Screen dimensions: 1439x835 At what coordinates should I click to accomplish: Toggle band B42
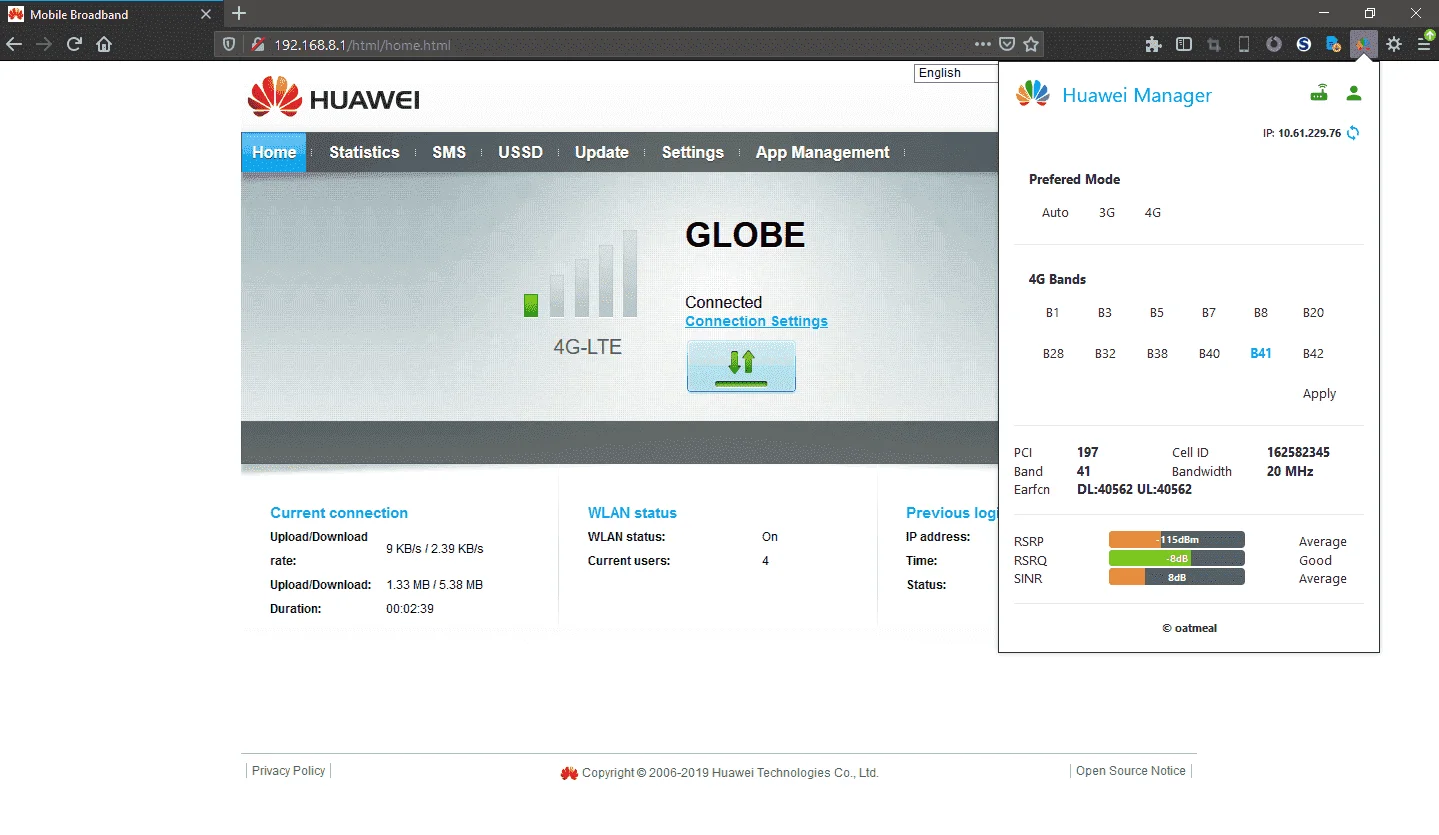click(1313, 354)
